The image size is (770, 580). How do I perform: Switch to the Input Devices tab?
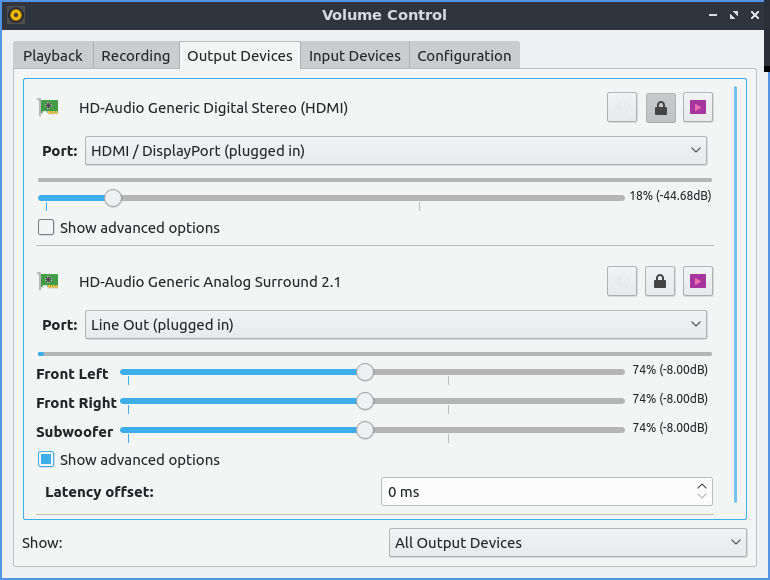tap(354, 56)
